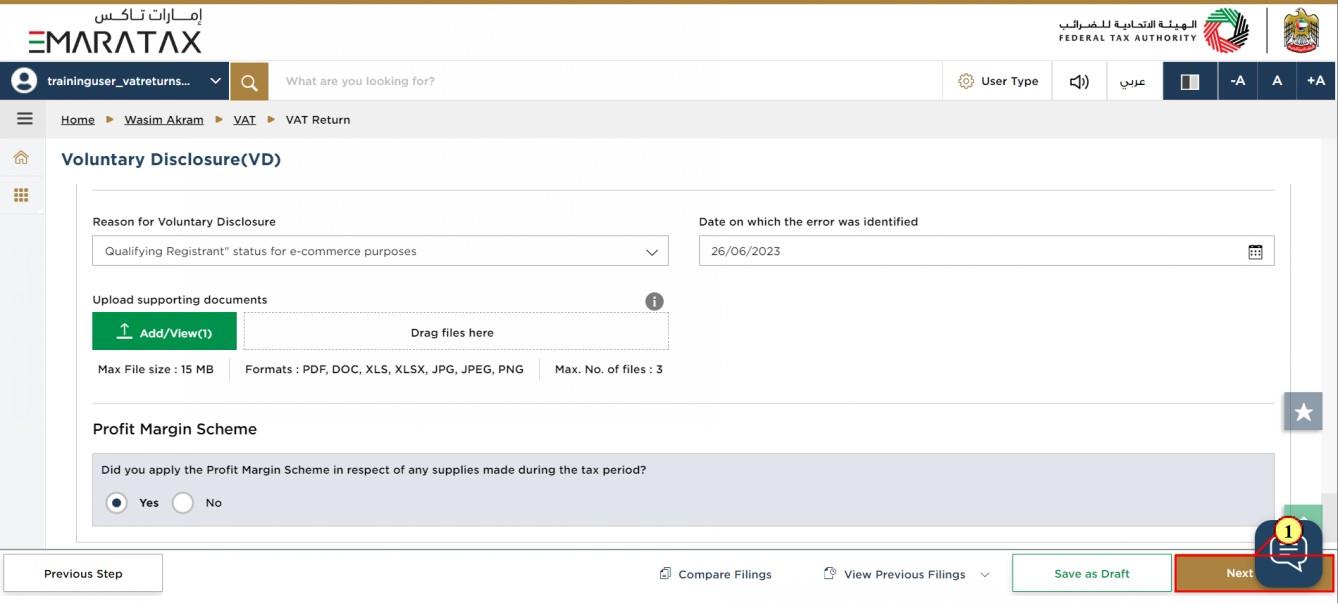Click the favorites star icon
This screenshot has height=603, width=1338.
[1303, 412]
